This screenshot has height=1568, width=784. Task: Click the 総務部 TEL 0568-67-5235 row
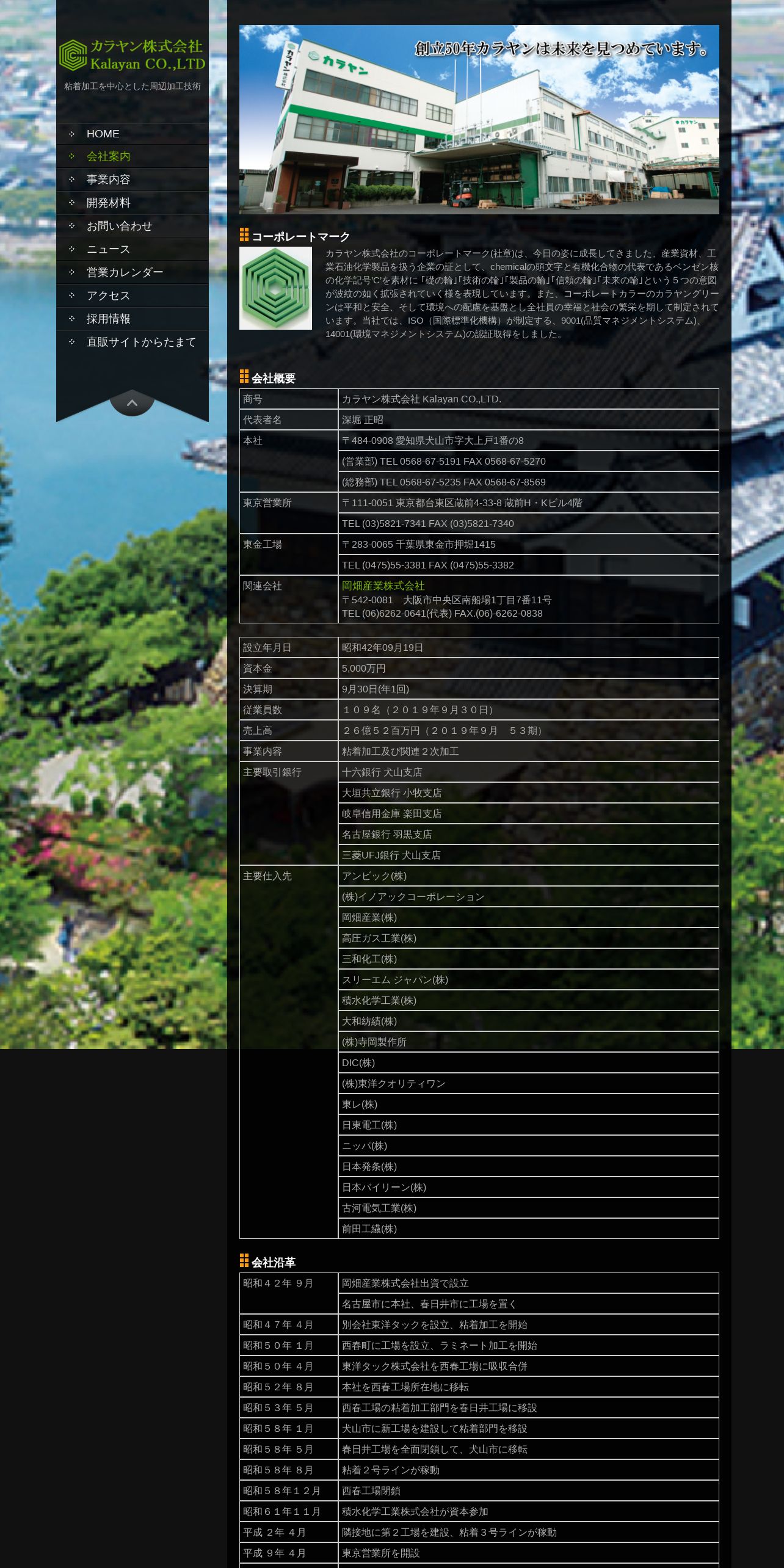(x=528, y=482)
